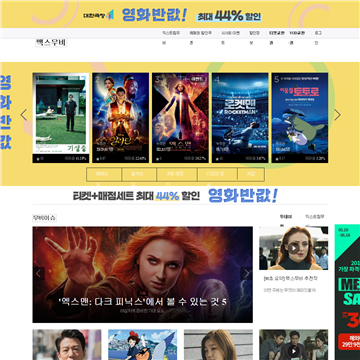
Task: Select the 예매순 ranking tab
Action: (104, 175)
